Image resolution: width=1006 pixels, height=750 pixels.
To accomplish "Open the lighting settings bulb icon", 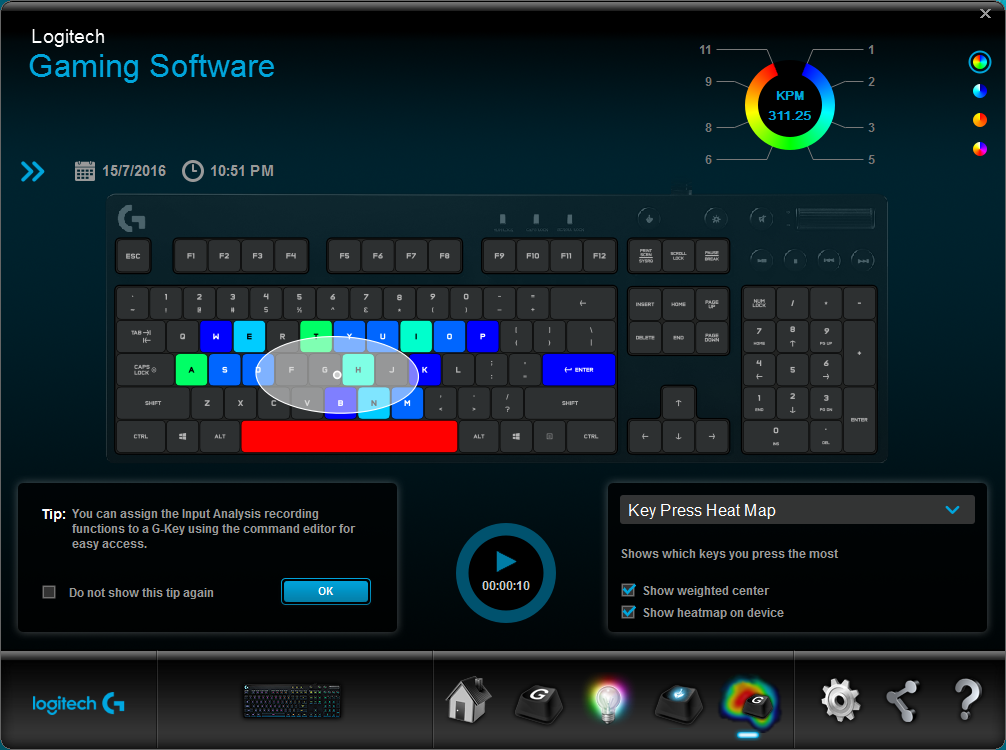I will coord(608,703).
